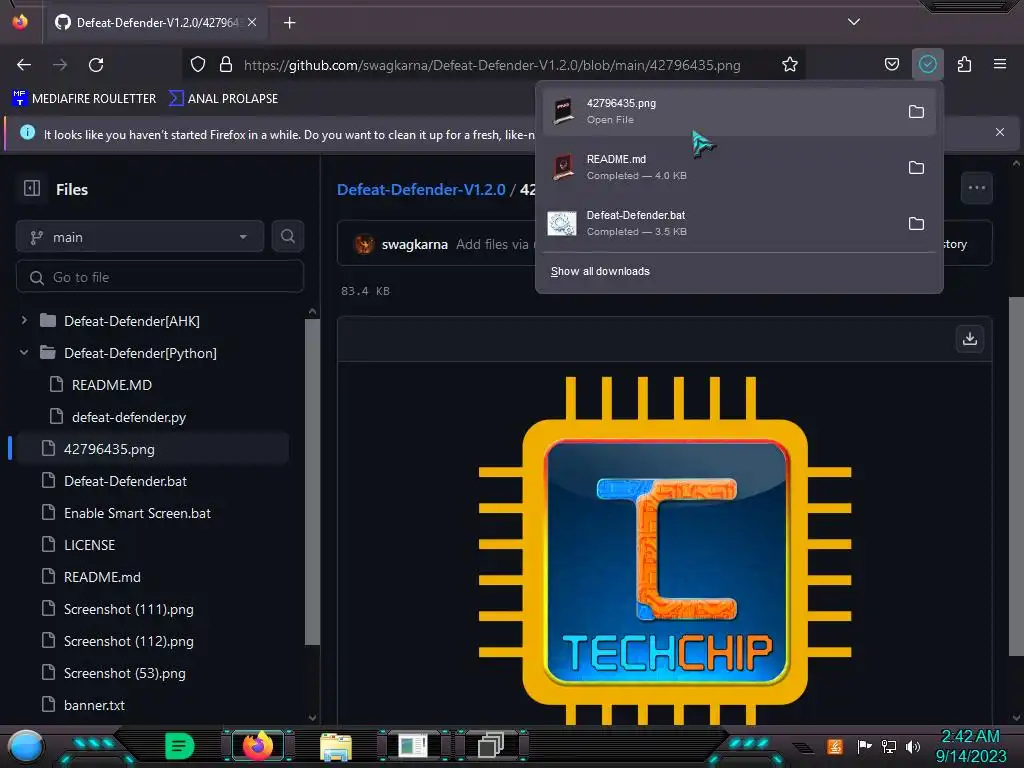This screenshot has height=768, width=1024.
Task: Click the TechChip image preview
Action: [x=665, y=551]
